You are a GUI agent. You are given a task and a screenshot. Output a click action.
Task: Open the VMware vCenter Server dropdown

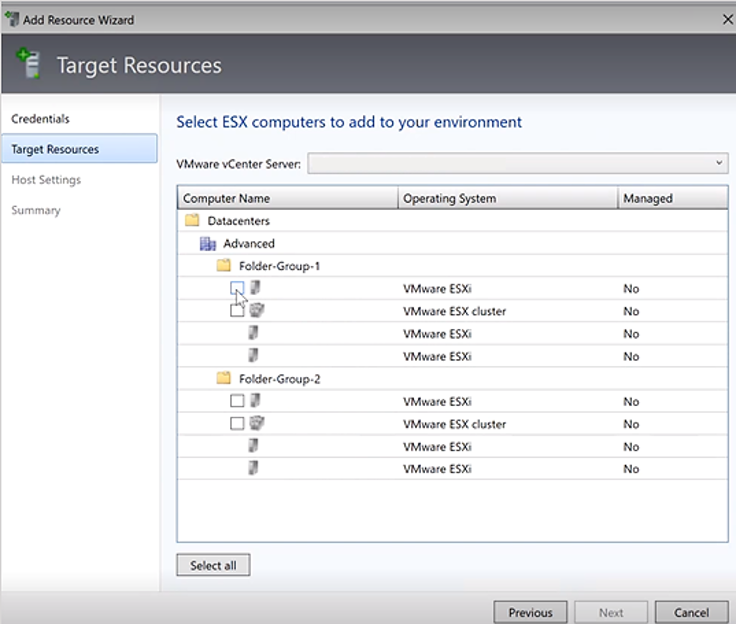coord(518,163)
